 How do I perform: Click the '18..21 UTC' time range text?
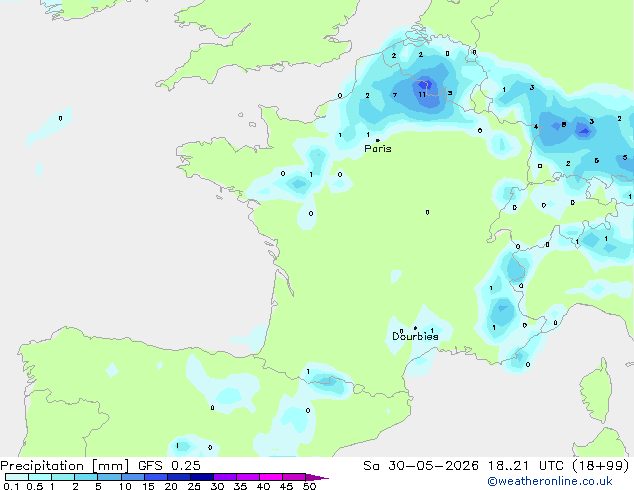point(525,466)
